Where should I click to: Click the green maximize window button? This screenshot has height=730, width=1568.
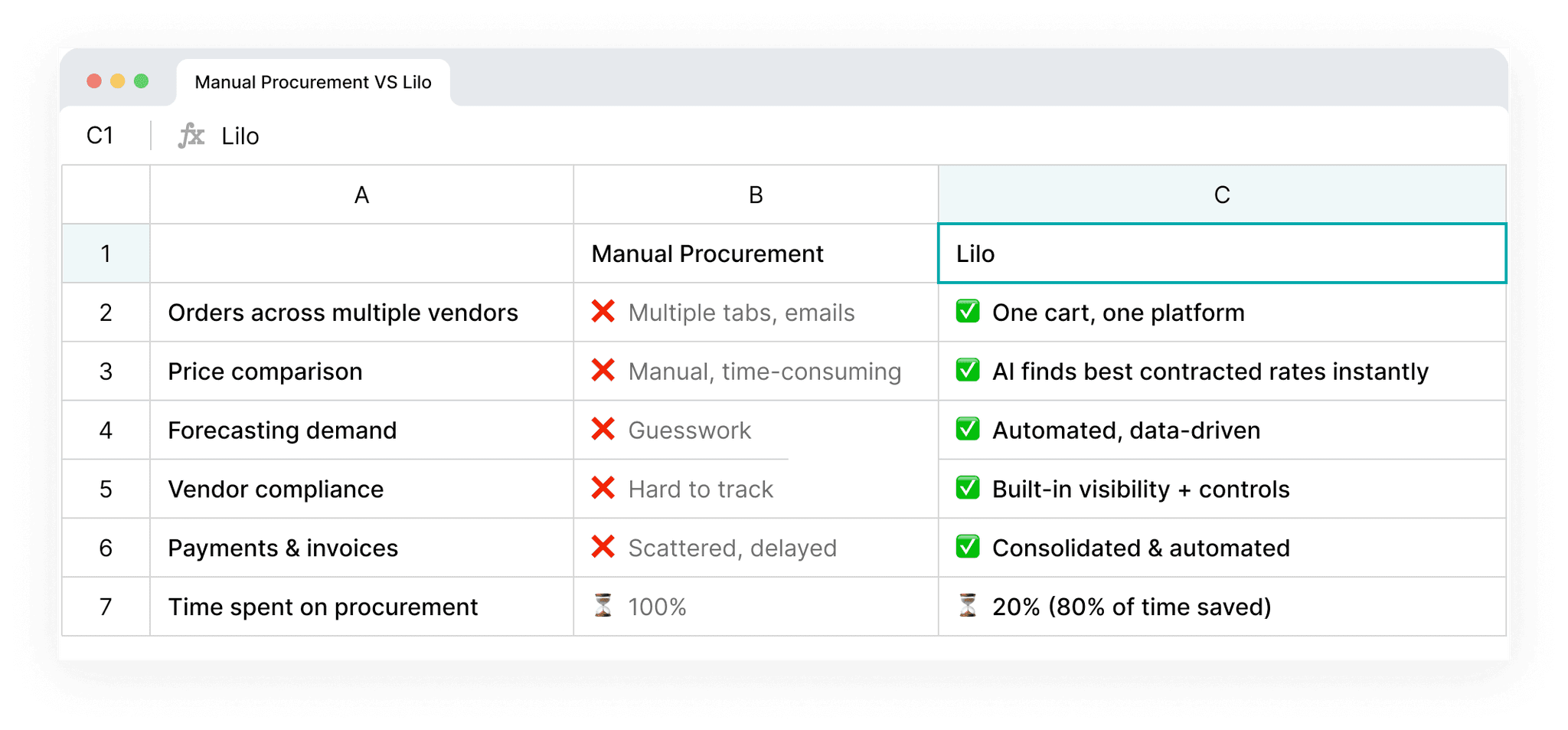[141, 81]
